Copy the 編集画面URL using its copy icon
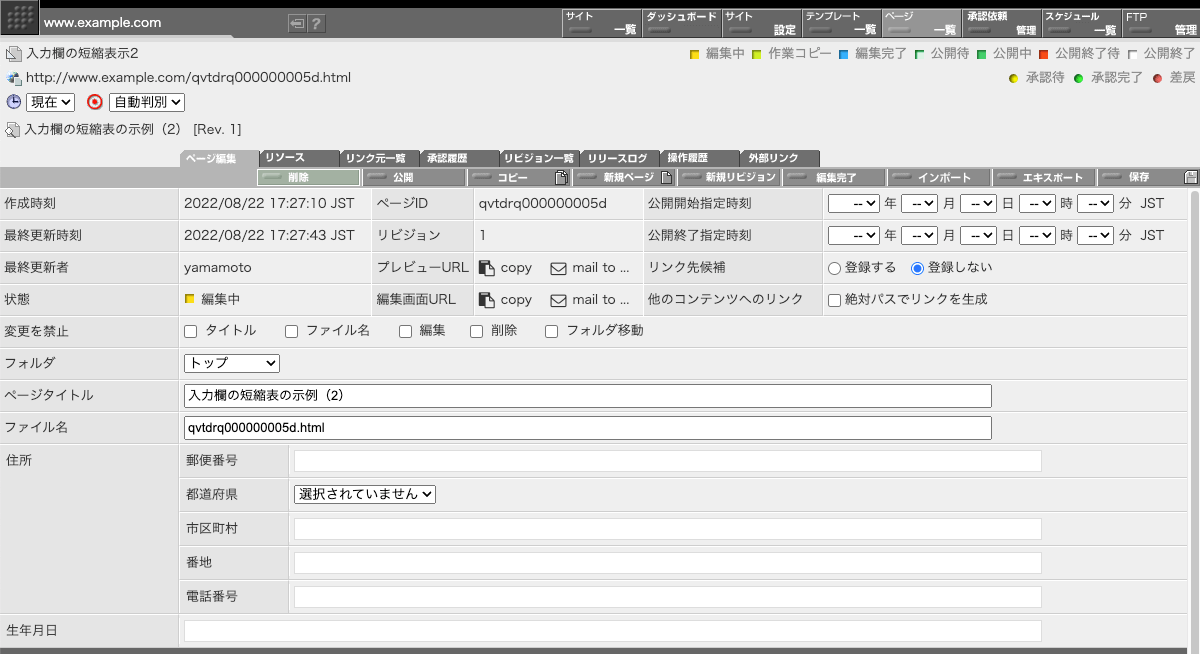This screenshot has height=654, width=1200. coord(487,299)
